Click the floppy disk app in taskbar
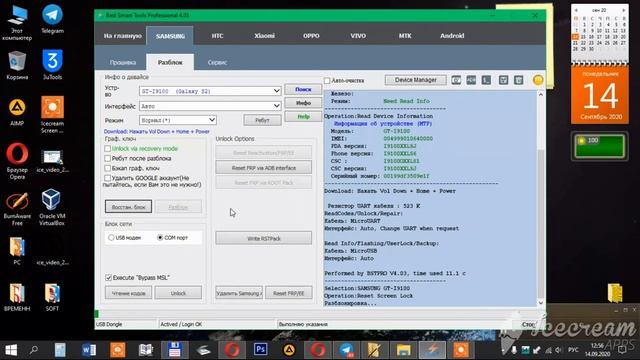640x360 pixels. (175, 350)
